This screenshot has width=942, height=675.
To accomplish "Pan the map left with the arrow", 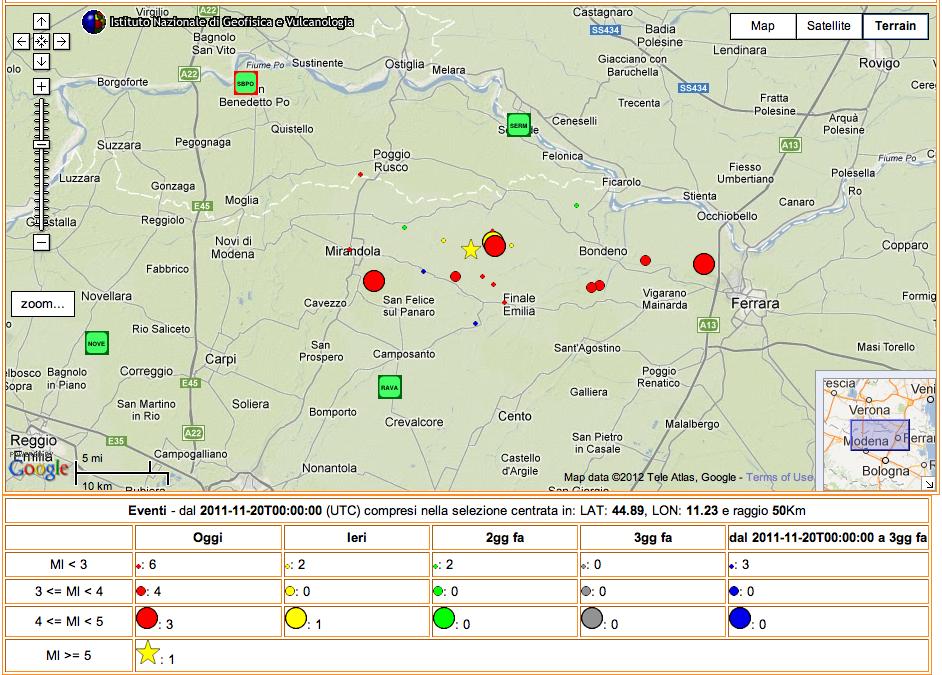I will 21,41.
